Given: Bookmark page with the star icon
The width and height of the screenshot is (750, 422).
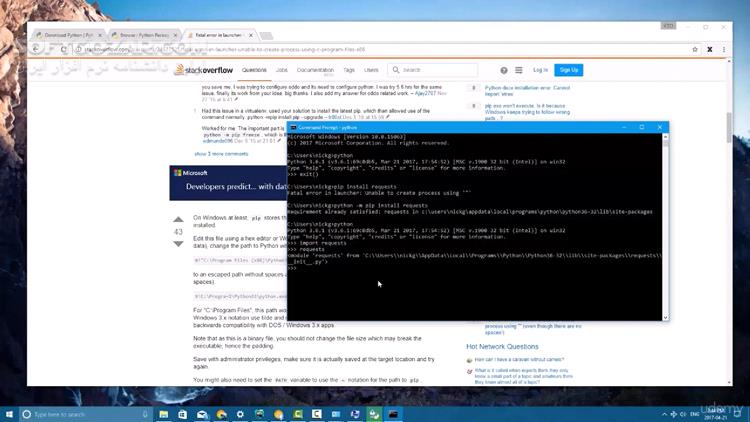Looking at the screenshot, I should pyautogui.click(x=695, y=49).
